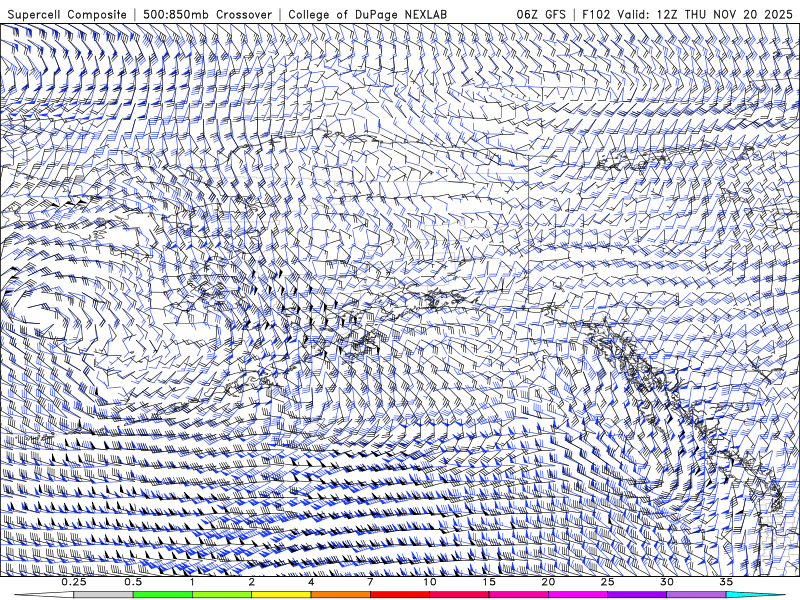Click the colorbar tick label '1'
Image resolution: width=800 pixels, height=600 pixels.
tap(192, 582)
